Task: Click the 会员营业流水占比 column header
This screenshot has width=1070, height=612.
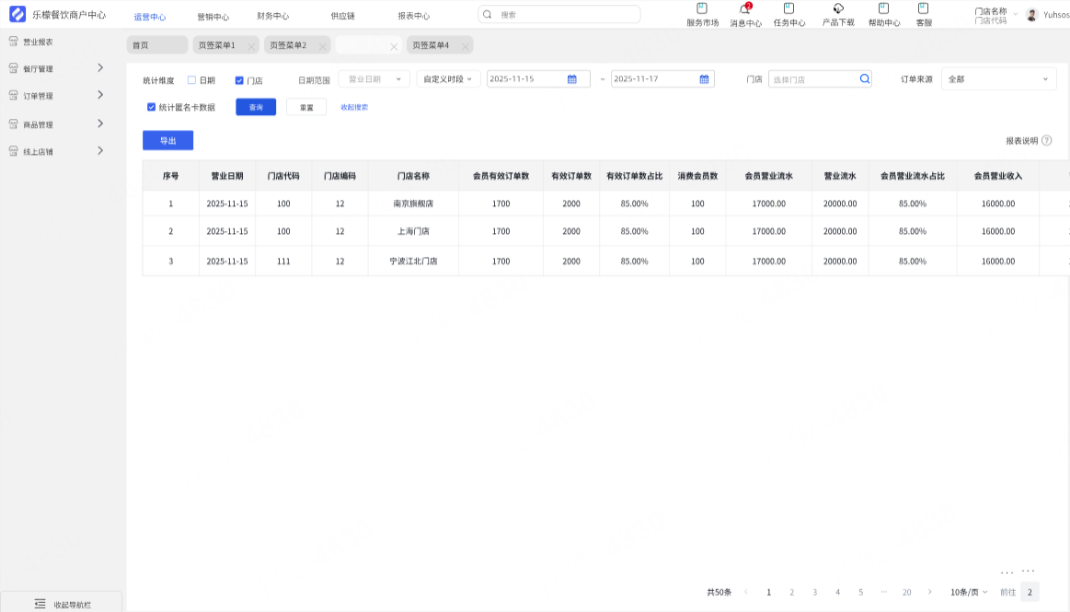Action: point(912,176)
